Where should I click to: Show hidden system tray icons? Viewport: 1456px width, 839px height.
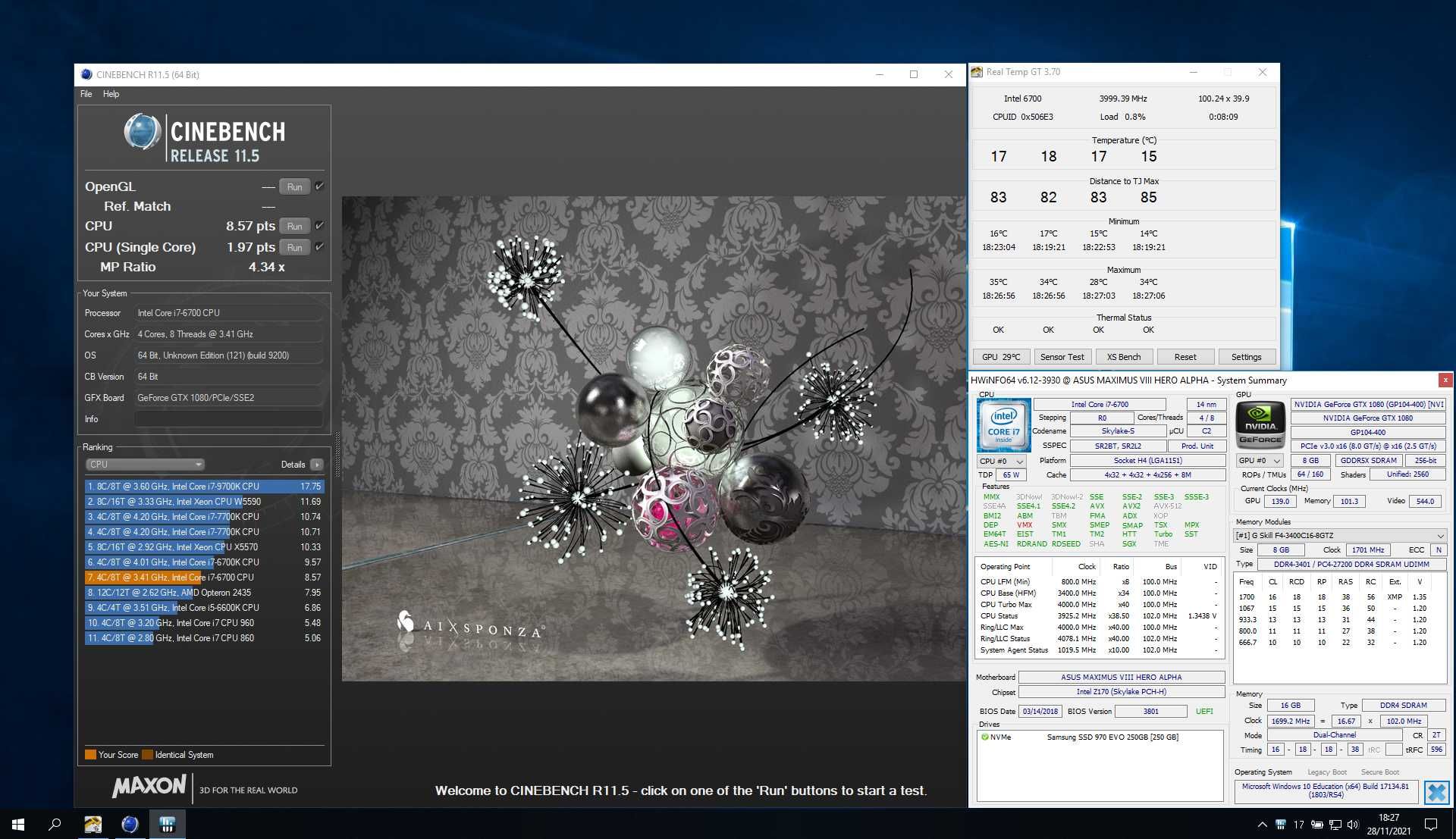click(1262, 825)
